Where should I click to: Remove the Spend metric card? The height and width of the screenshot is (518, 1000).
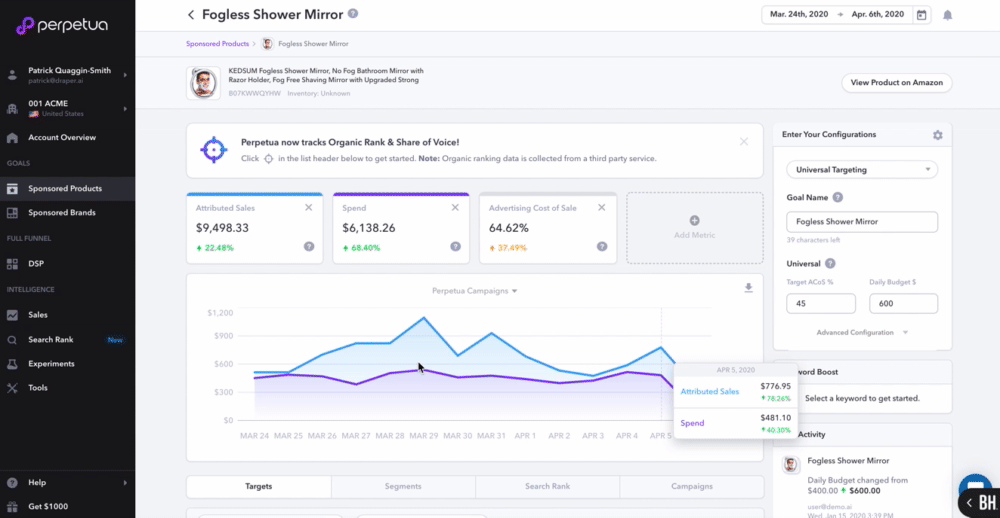[x=455, y=207]
